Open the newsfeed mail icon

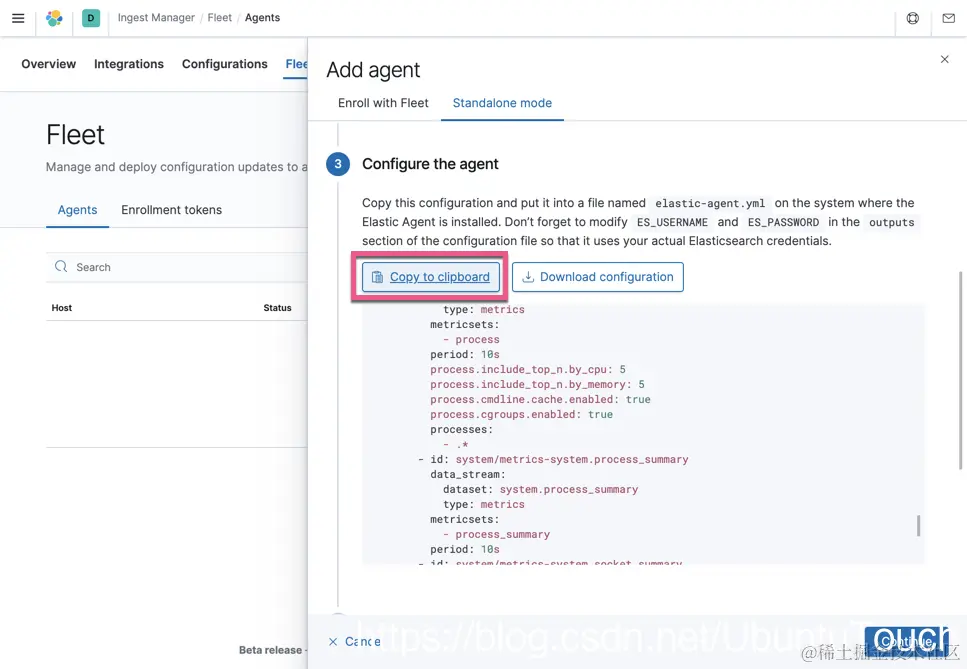tap(948, 18)
